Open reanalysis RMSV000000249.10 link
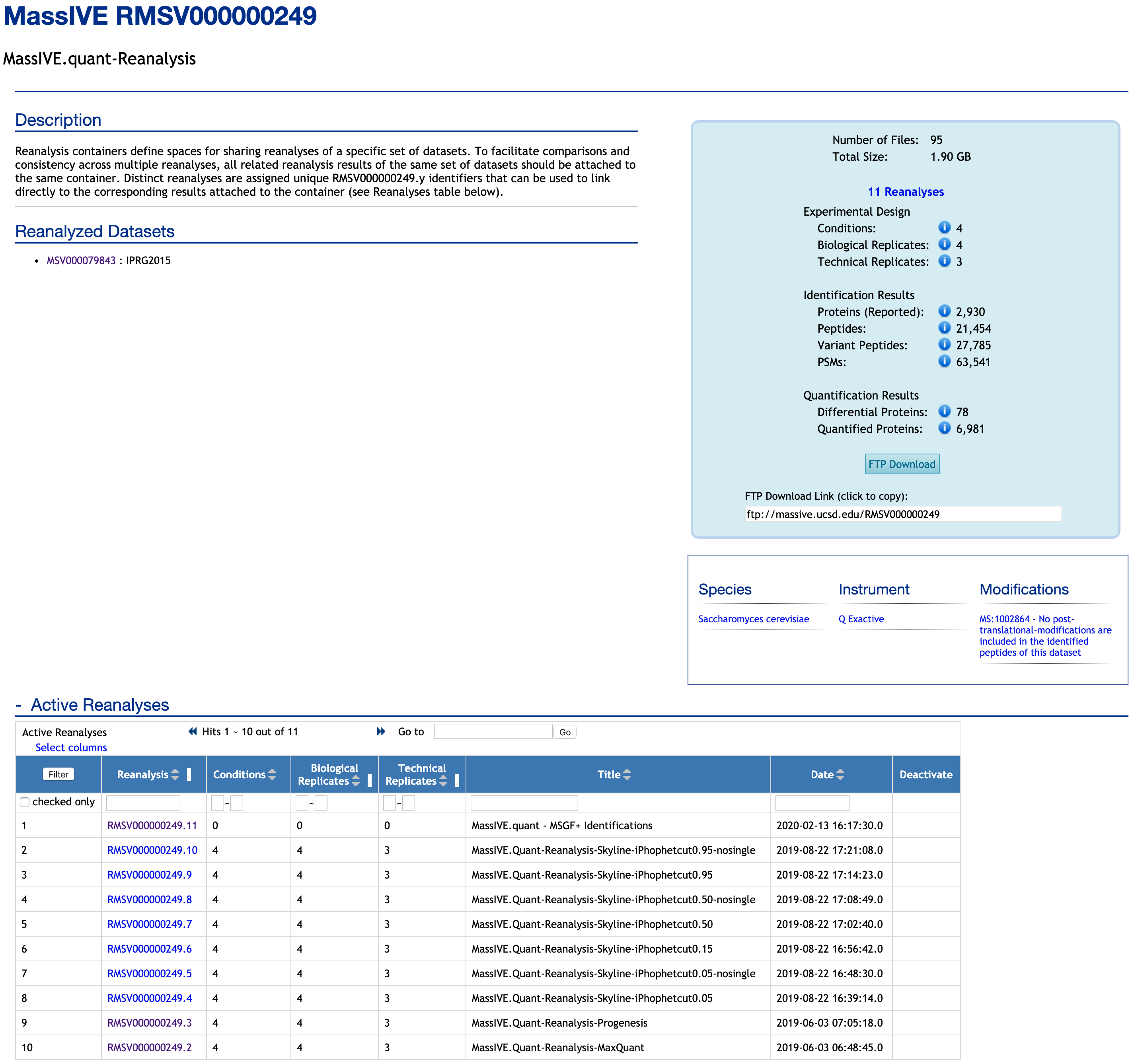1134x1064 pixels. pyautogui.click(x=152, y=850)
